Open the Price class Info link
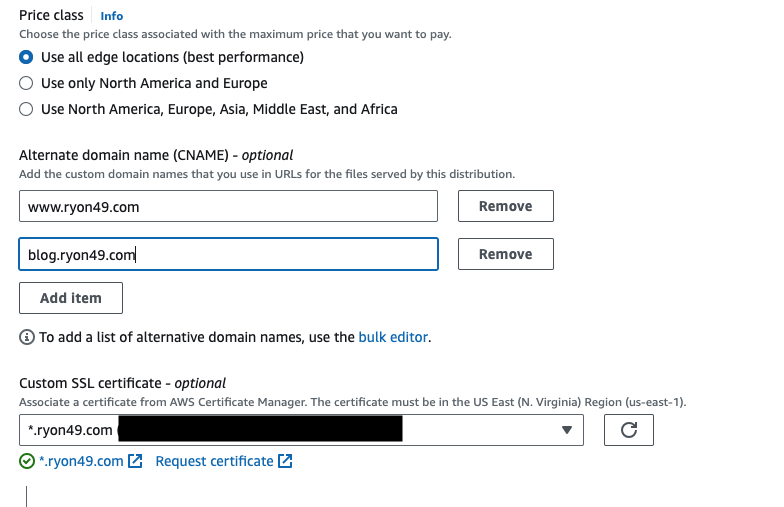Viewport: 784px width, 507px height. (x=112, y=16)
